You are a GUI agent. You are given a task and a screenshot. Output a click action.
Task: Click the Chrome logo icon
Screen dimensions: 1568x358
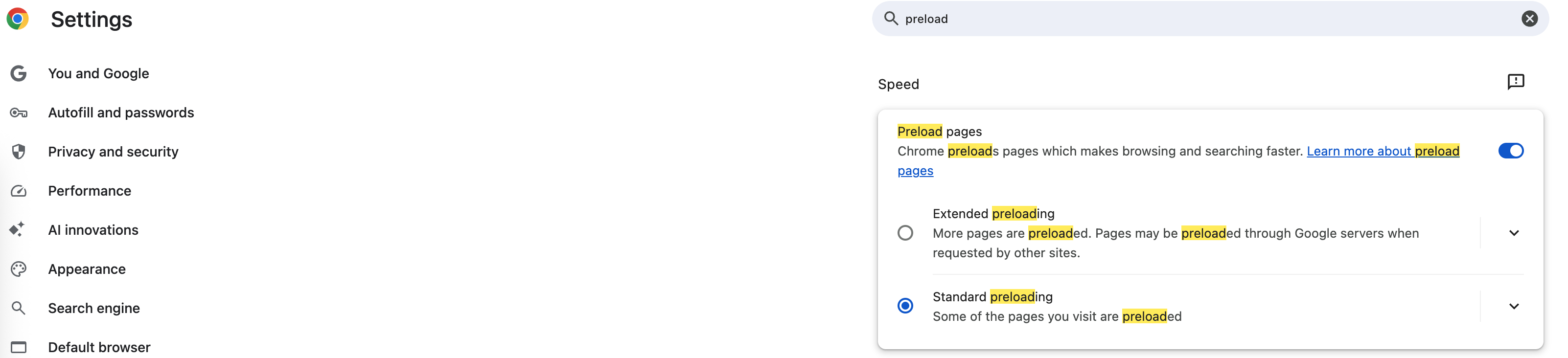[x=18, y=19]
